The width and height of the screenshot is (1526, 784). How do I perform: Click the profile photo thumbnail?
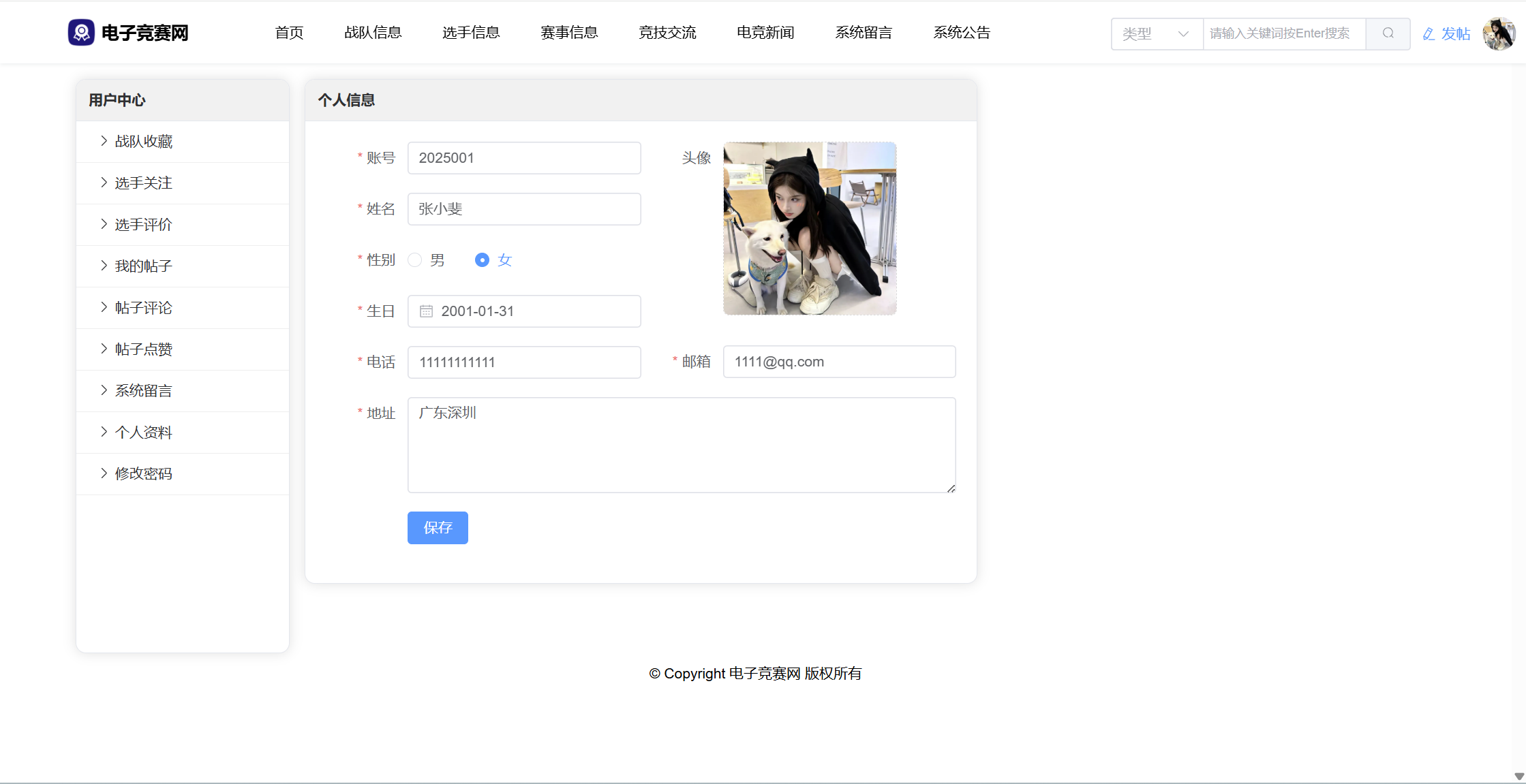coord(809,228)
